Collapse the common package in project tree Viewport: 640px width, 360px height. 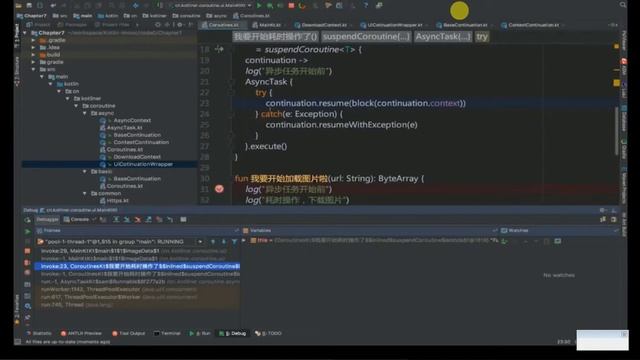(85, 193)
